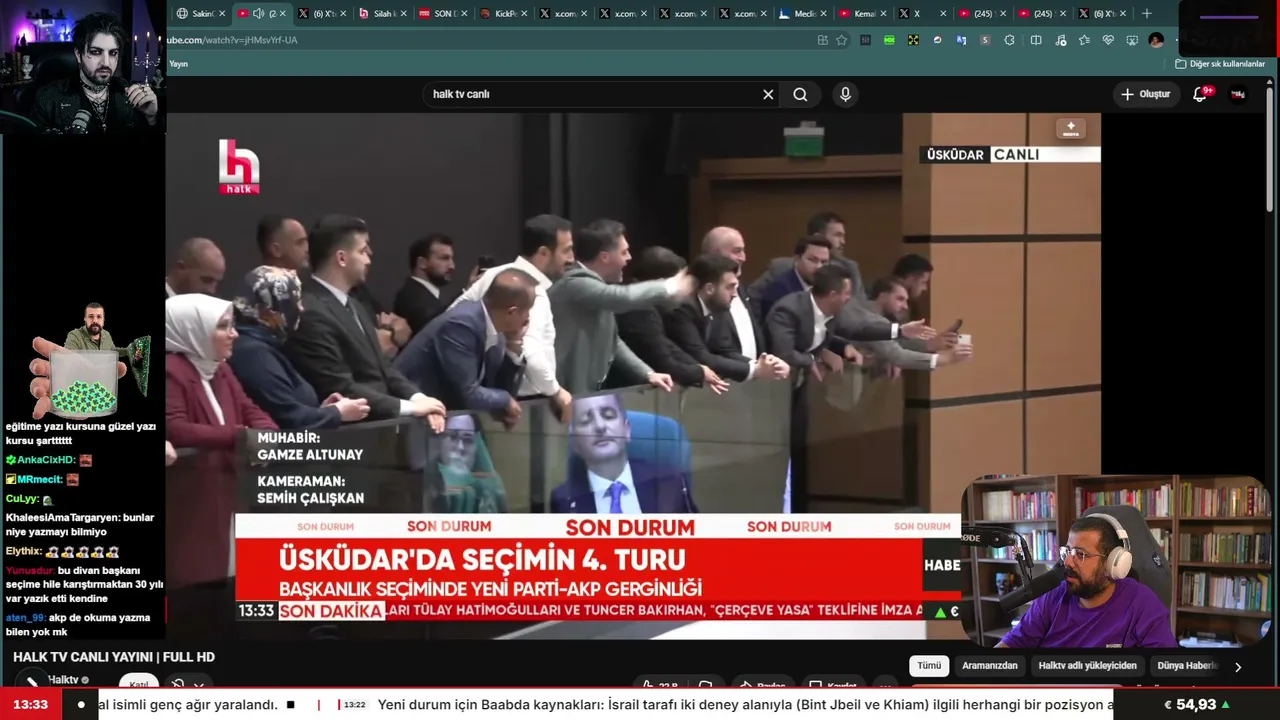Click the Yayın bookmark
This screenshot has height=720, width=1280.
click(x=178, y=64)
